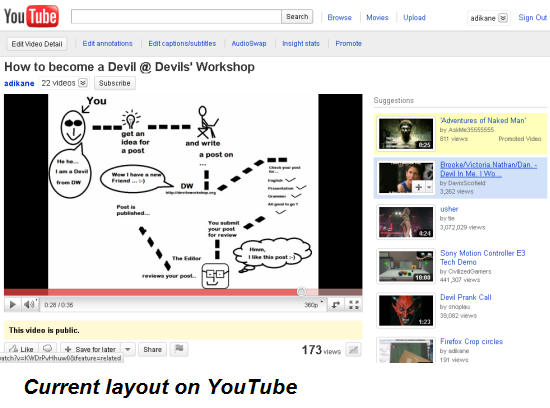Mute the video with the speaker icon

point(30,305)
